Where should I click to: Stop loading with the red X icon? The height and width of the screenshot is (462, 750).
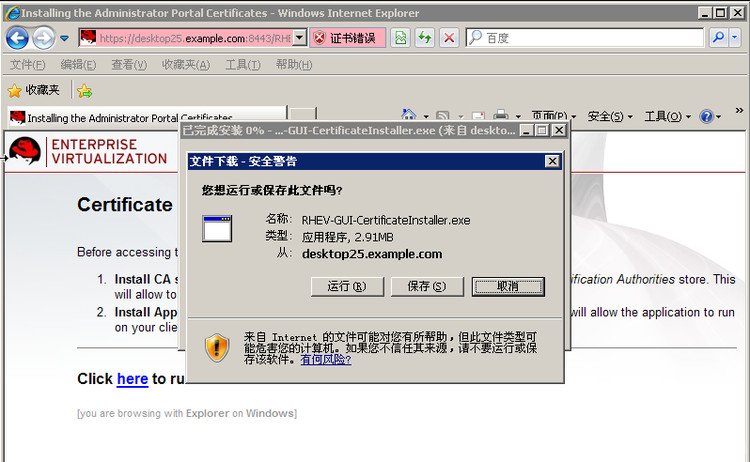tap(449, 38)
